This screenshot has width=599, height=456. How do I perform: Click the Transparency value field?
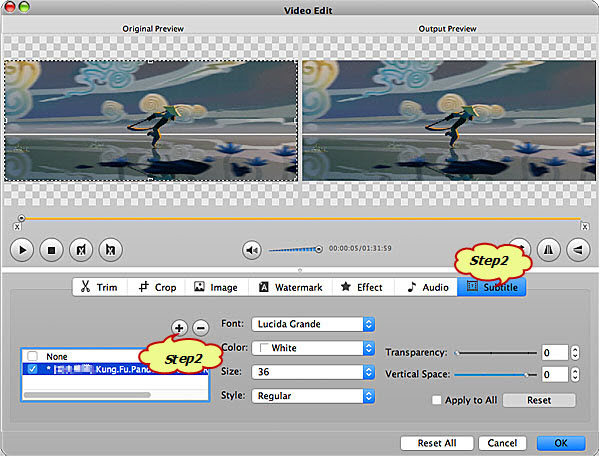tap(555, 353)
